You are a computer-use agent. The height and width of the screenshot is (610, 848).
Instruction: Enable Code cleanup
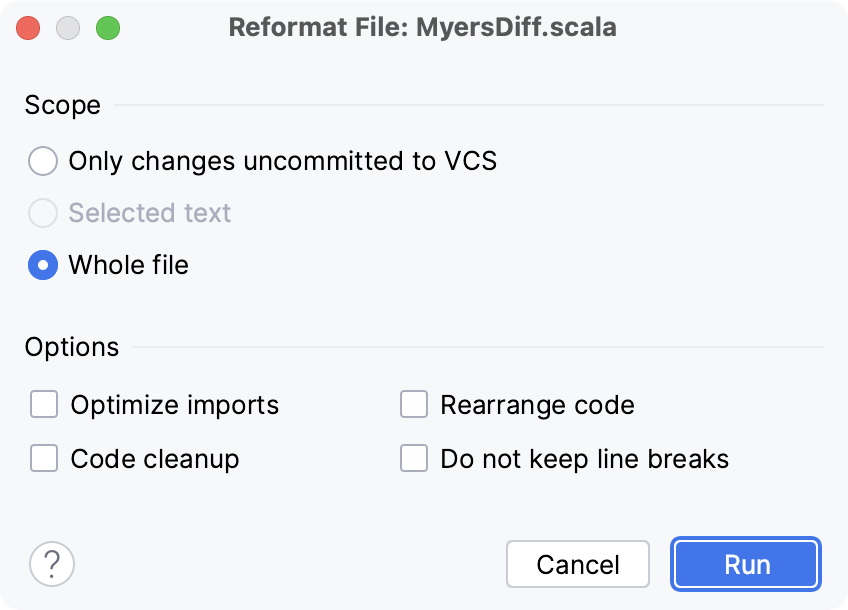(x=44, y=458)
